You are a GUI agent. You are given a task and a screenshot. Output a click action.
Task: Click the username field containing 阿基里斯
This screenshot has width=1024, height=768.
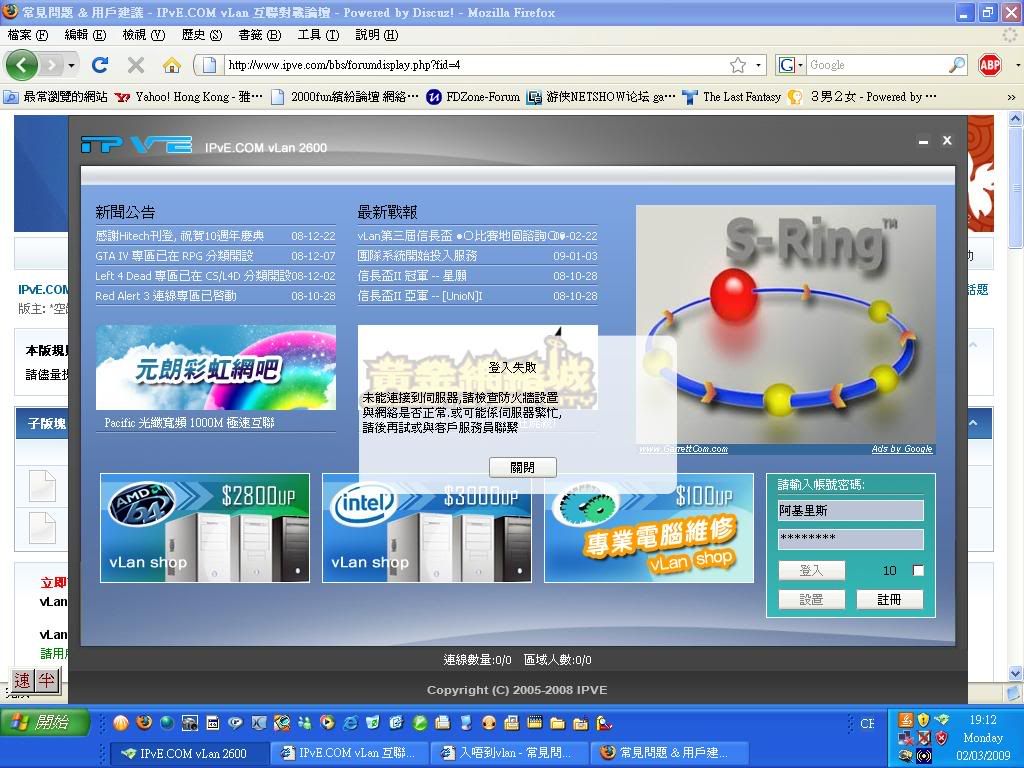tap(850, 510)
